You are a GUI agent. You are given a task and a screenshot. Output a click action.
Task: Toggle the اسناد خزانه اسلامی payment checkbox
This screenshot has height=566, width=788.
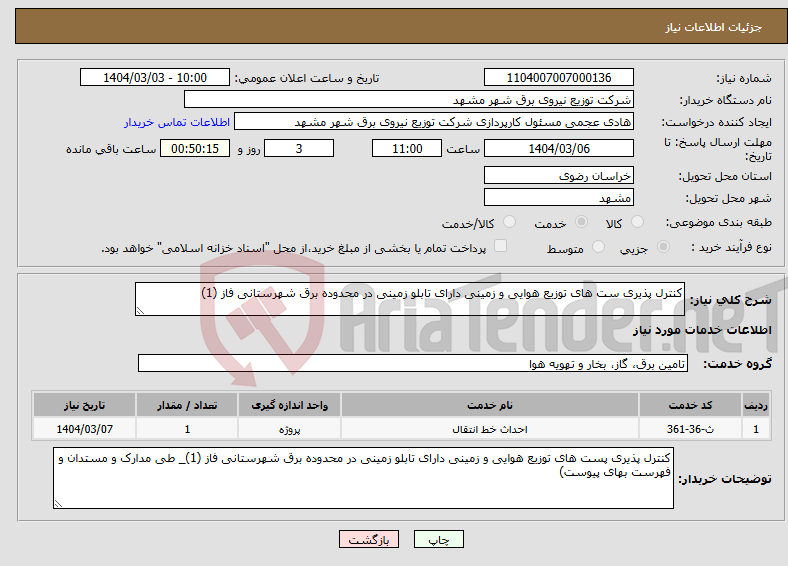(x=500, y=246)
